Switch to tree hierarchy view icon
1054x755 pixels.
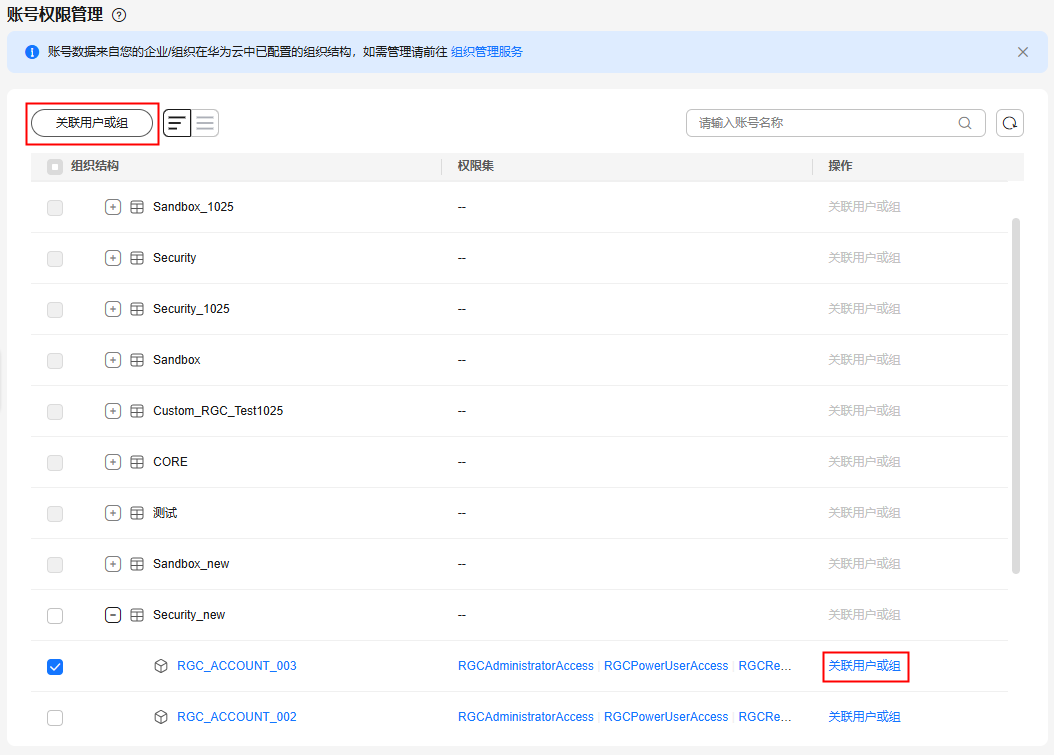click(177, 123)
